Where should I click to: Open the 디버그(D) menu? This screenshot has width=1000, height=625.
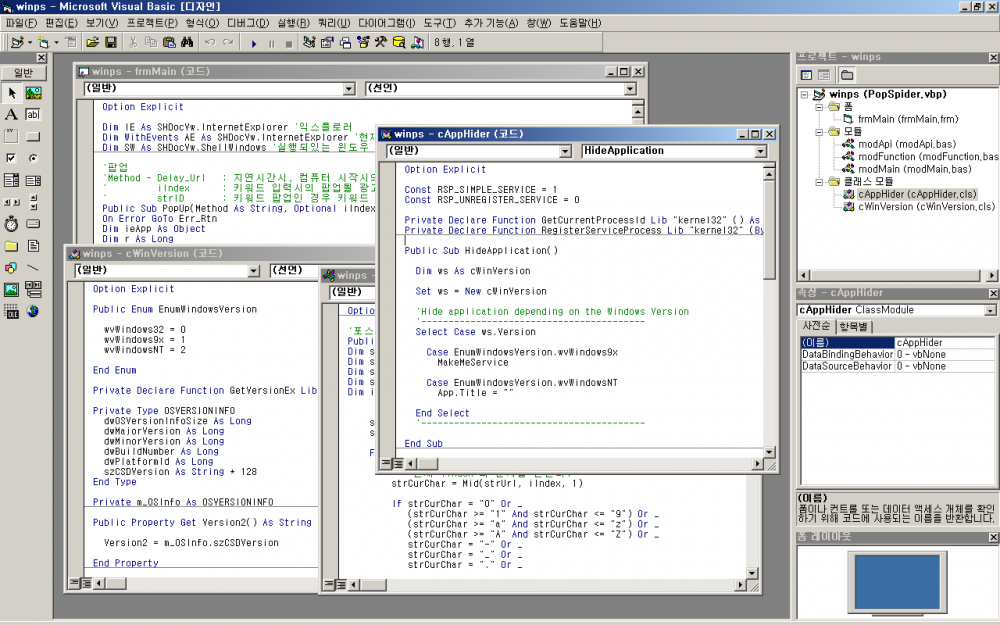[x=247, y=22]
